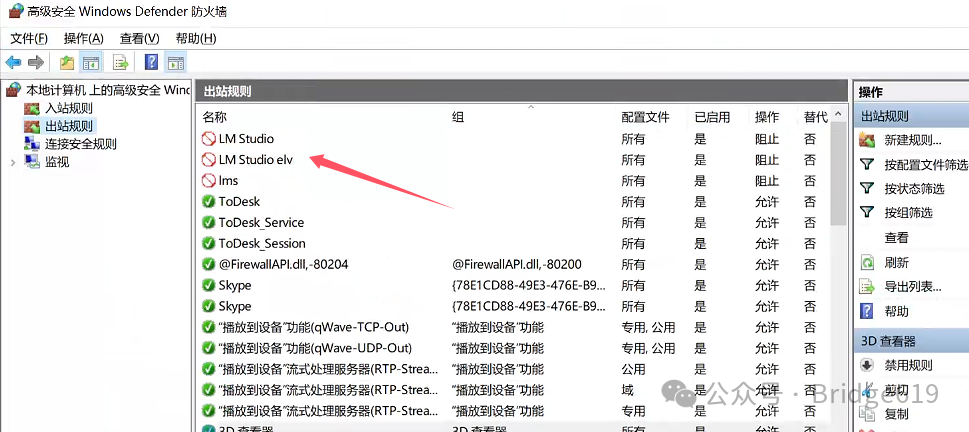The width and height of the screenshot is (969, 432).
Task: Click 刷新 action text
Action: coord(897,263)
